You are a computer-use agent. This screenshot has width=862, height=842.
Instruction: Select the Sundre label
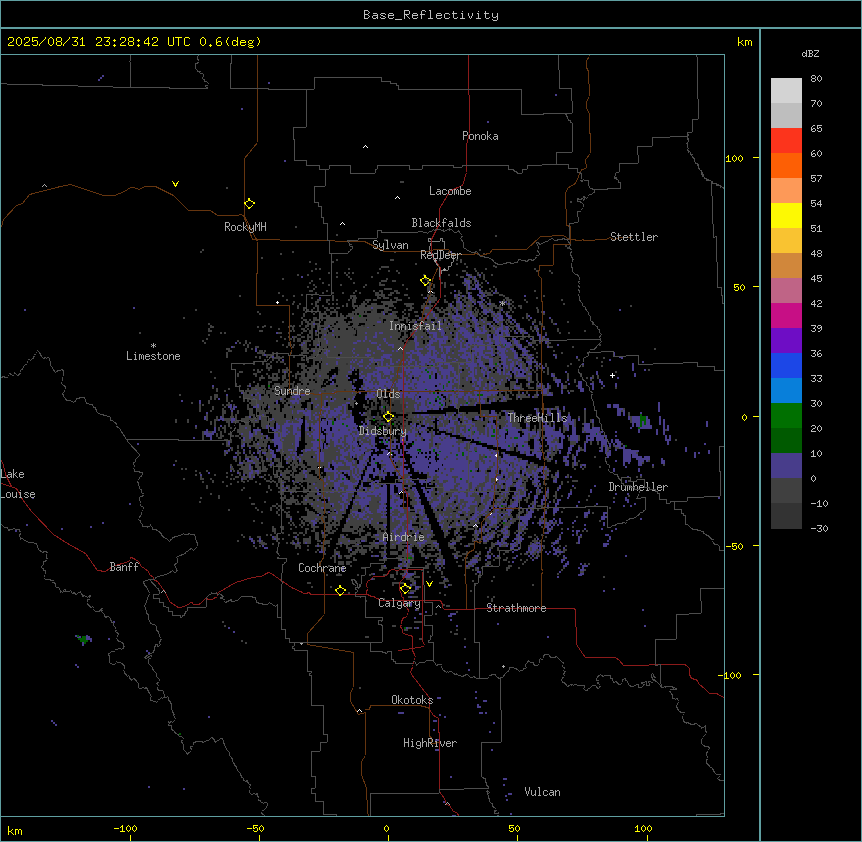click(x=292, y=391)
